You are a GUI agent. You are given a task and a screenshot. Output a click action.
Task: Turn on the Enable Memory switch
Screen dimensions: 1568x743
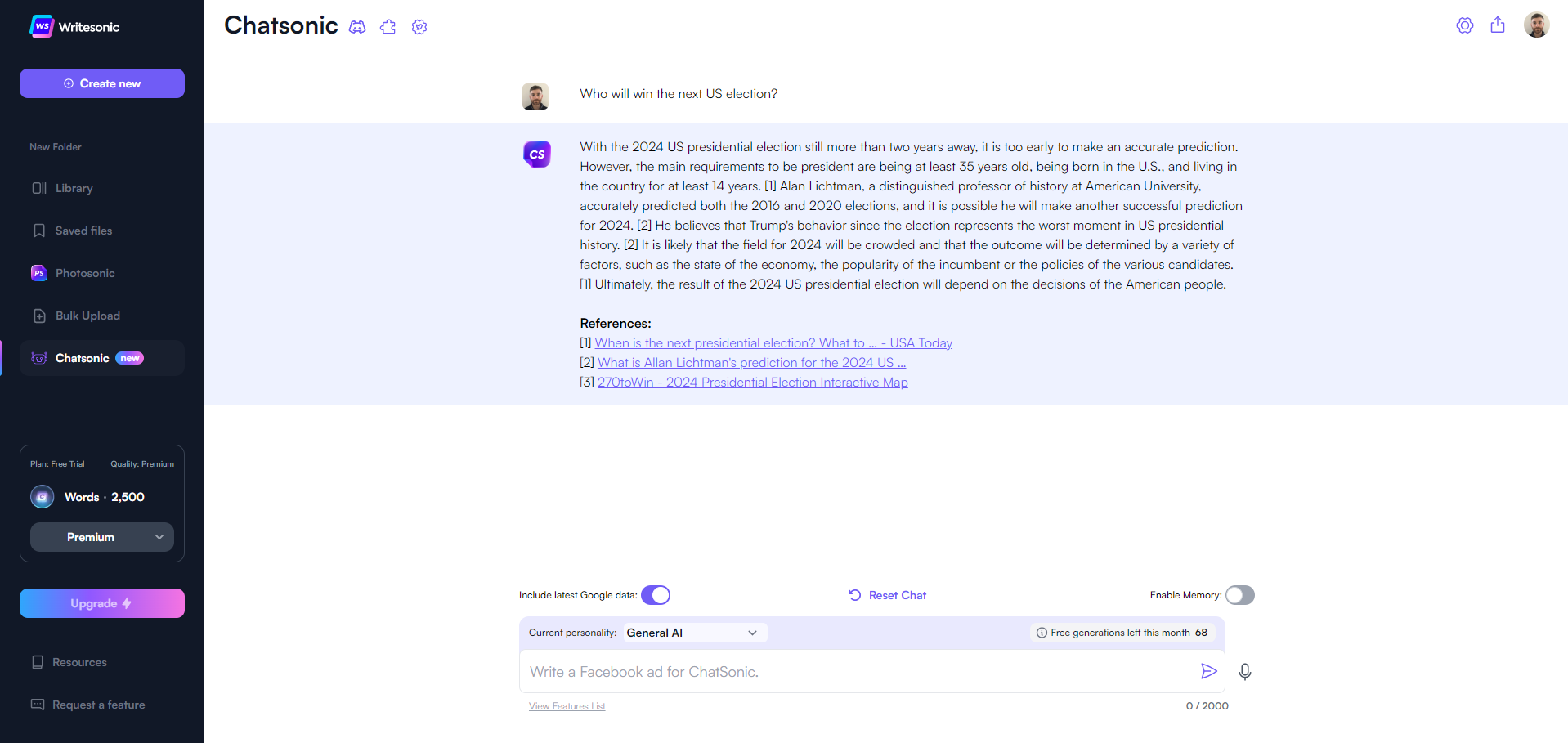coord(1239,595)
